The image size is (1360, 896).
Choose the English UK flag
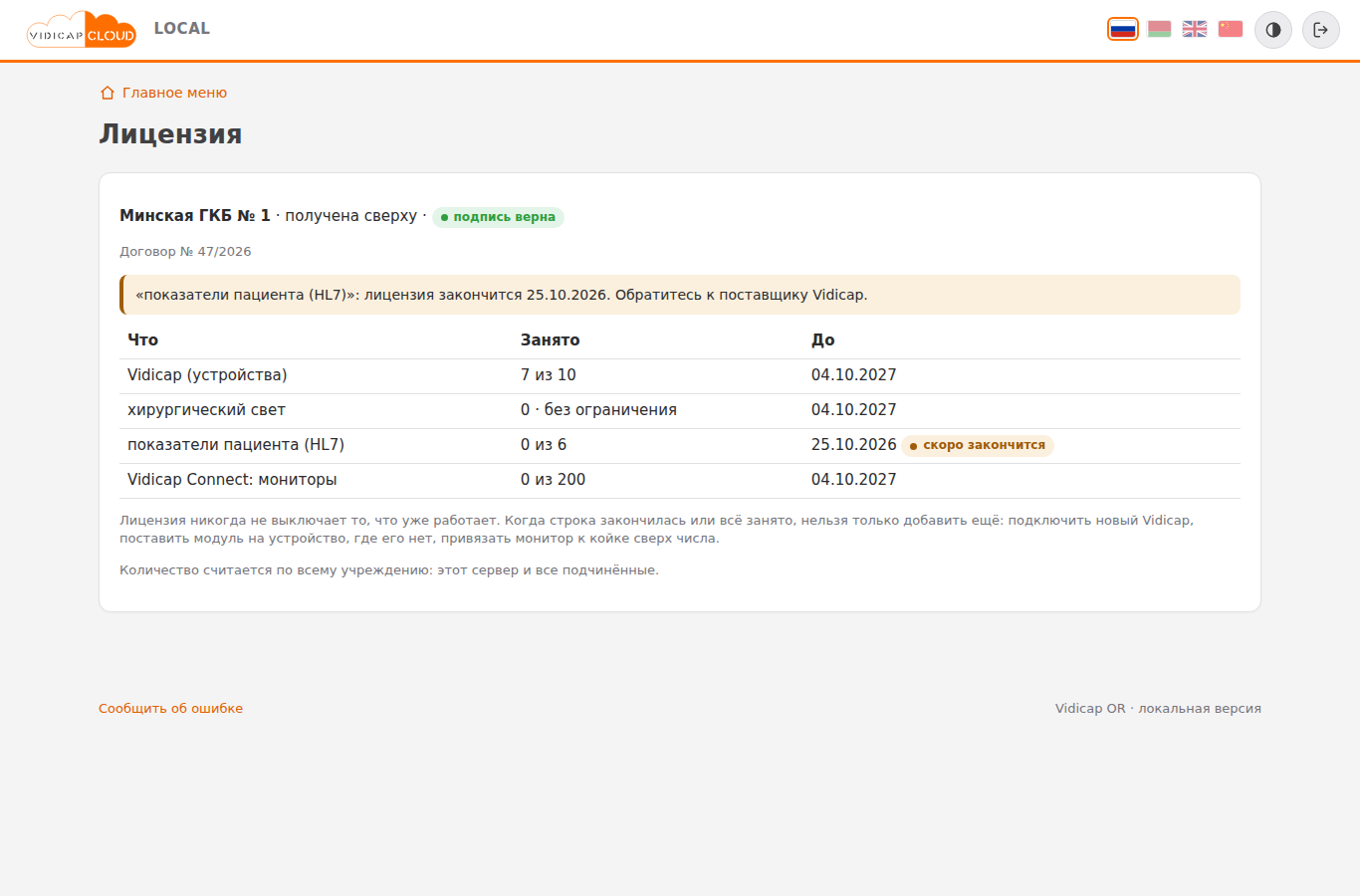[1195, 29]
